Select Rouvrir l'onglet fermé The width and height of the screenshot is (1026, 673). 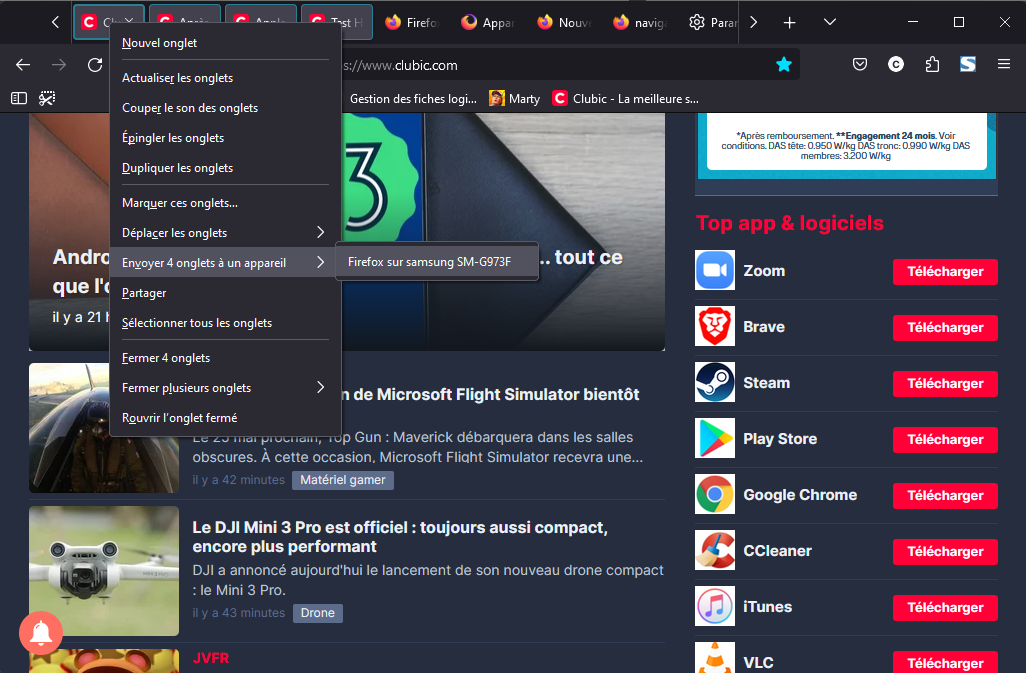click(x=226, y=418)
